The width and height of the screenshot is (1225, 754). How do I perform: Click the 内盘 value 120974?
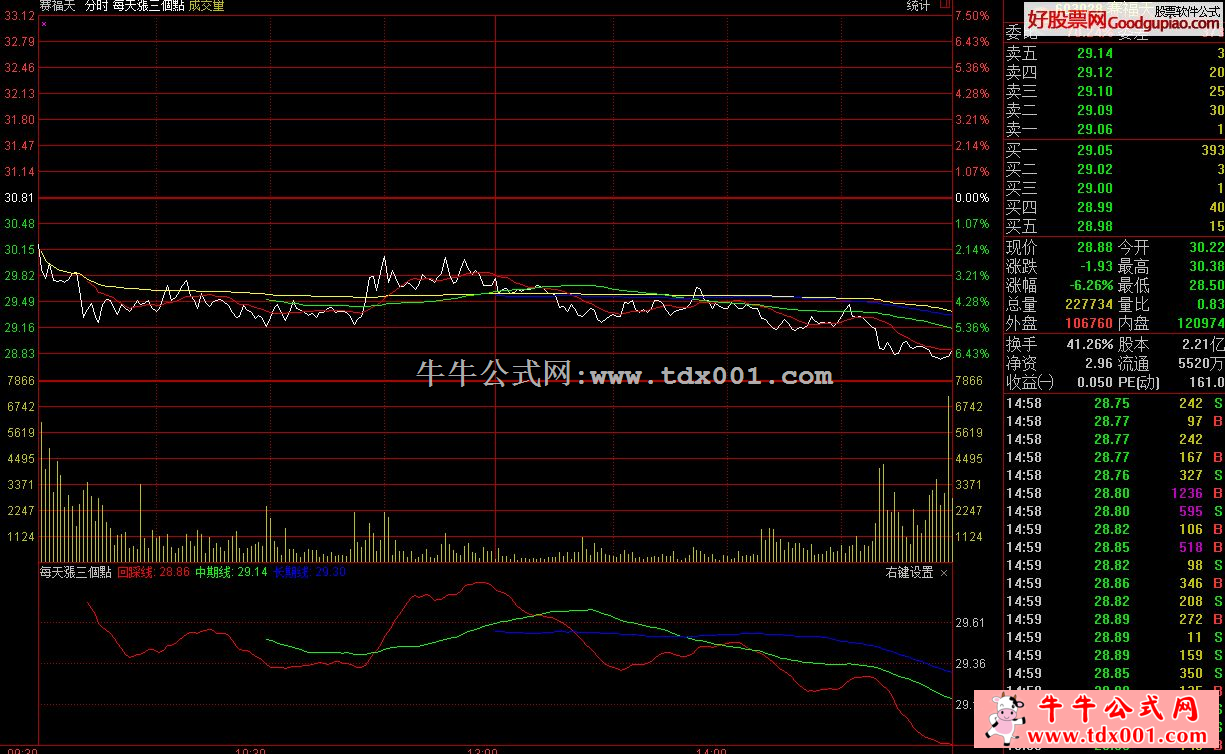(x=1201, y=323)
